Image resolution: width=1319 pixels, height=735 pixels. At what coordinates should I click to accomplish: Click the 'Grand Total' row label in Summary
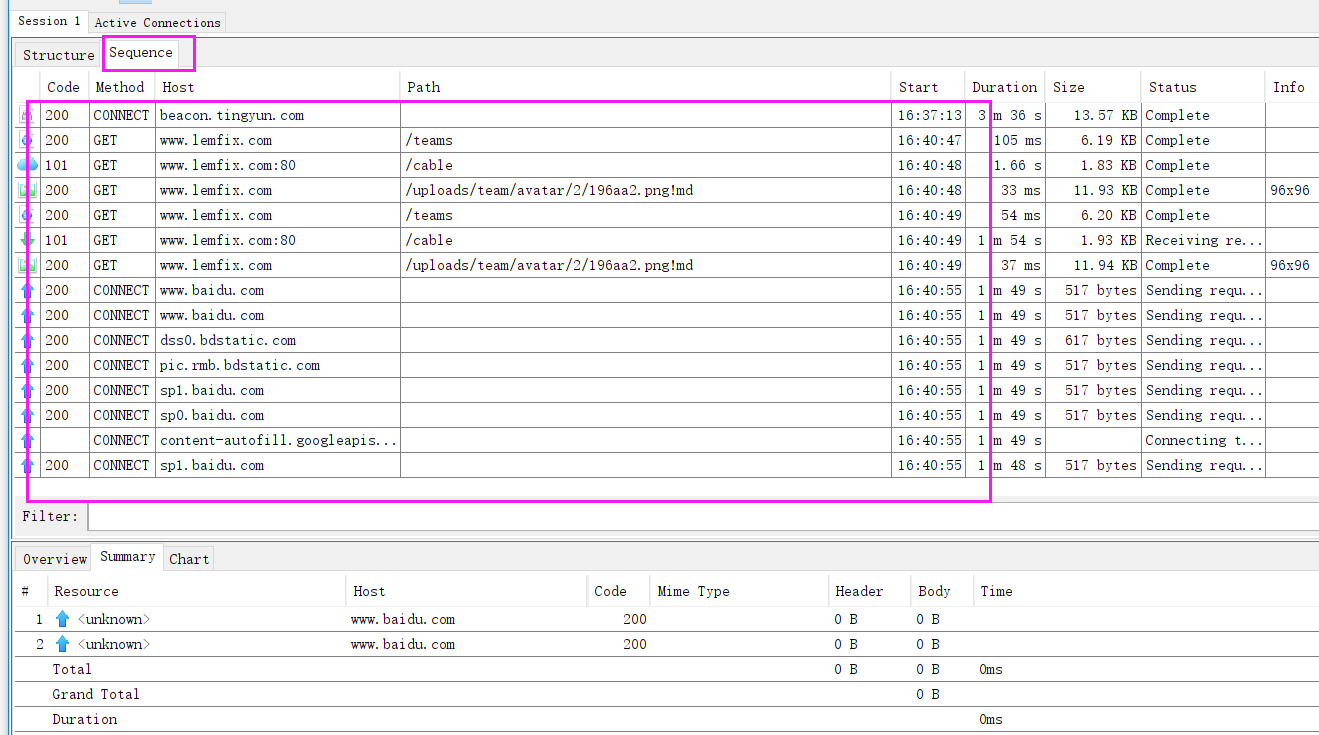[x=96, y=694]
